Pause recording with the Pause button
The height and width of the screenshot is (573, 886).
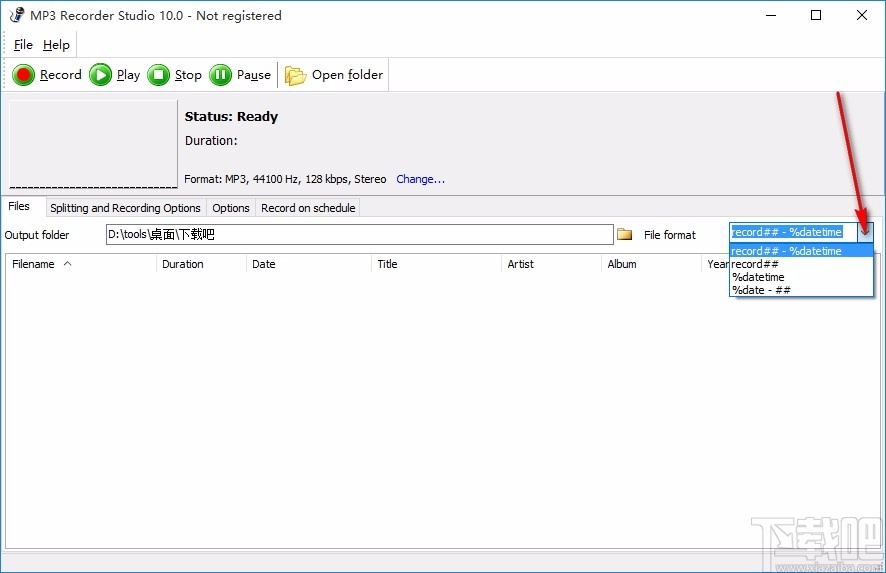coord(240,75)
